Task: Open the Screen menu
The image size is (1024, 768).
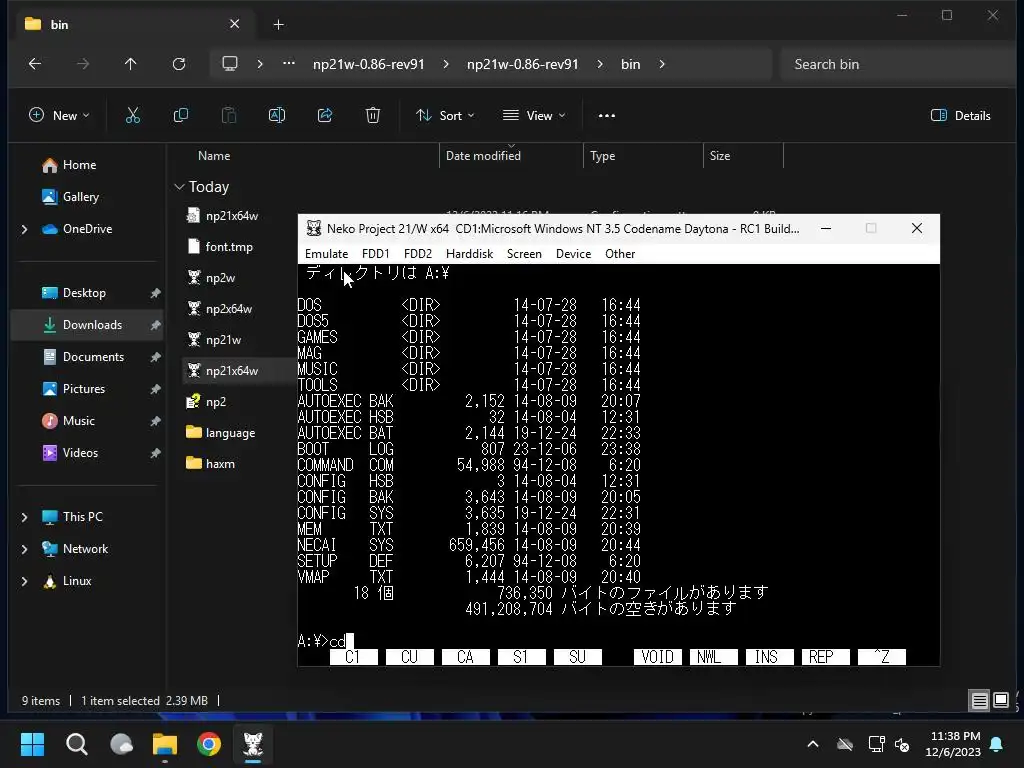Action: (x=524, y=254)
